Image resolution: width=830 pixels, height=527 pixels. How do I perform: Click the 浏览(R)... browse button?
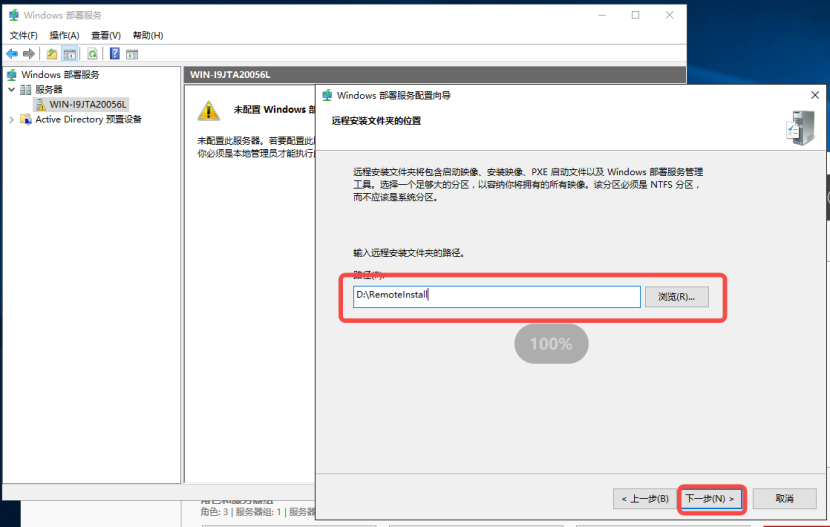tap(676, 297)
